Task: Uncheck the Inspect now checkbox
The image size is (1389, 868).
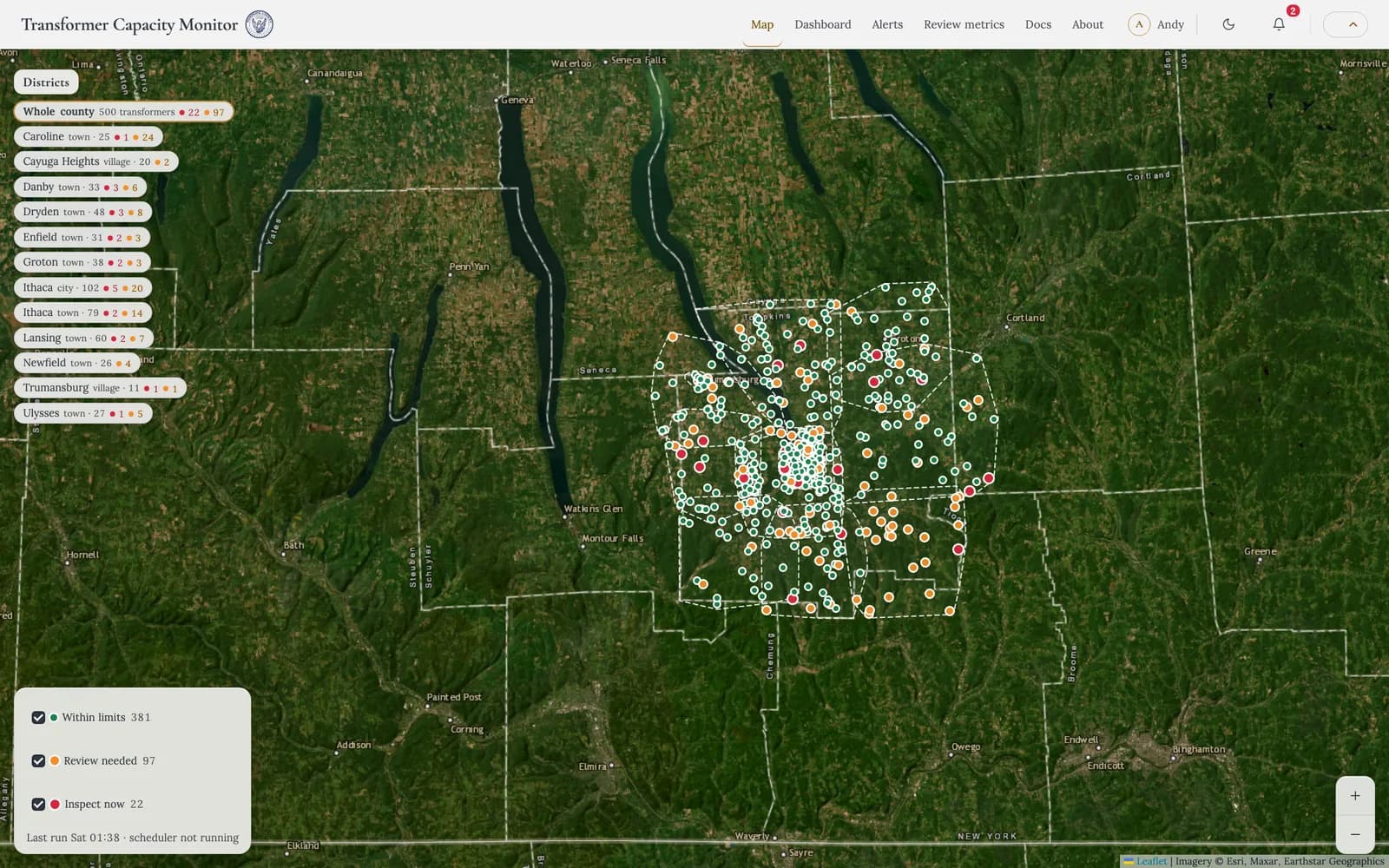Action: point(38,805)
